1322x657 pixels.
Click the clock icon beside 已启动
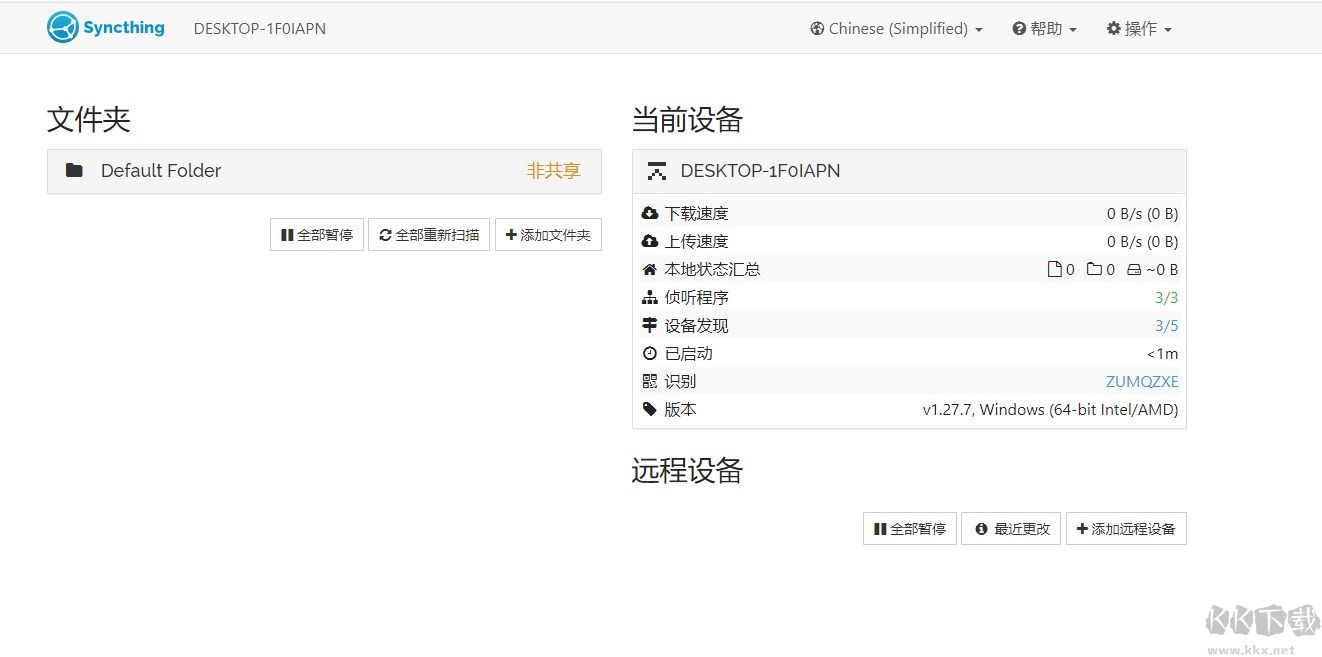pyautogui.click(x=651, y=352)
